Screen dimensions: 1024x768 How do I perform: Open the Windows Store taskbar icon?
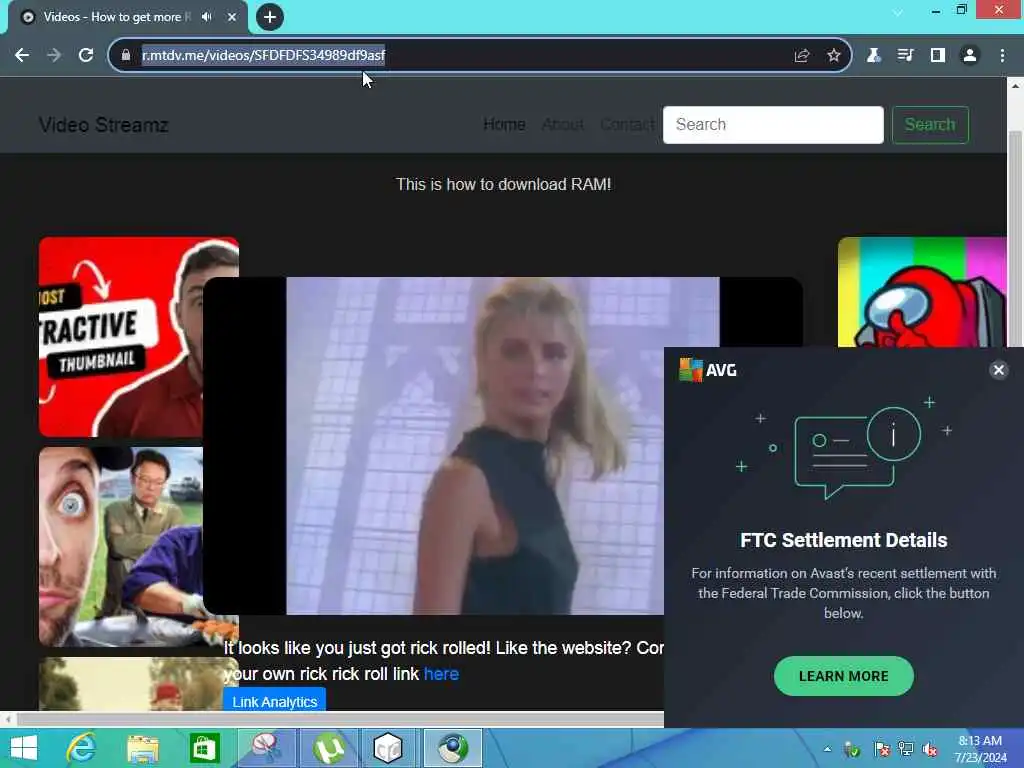click(x=204, y=748)
